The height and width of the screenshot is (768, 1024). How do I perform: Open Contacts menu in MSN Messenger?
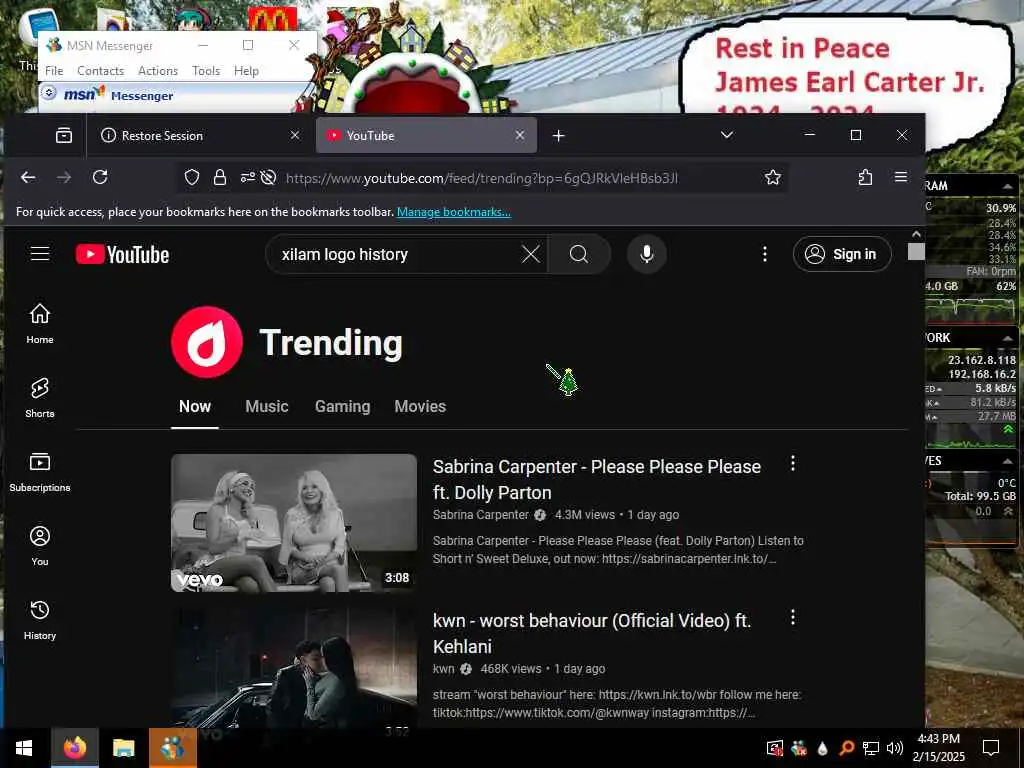coord(101,71)
